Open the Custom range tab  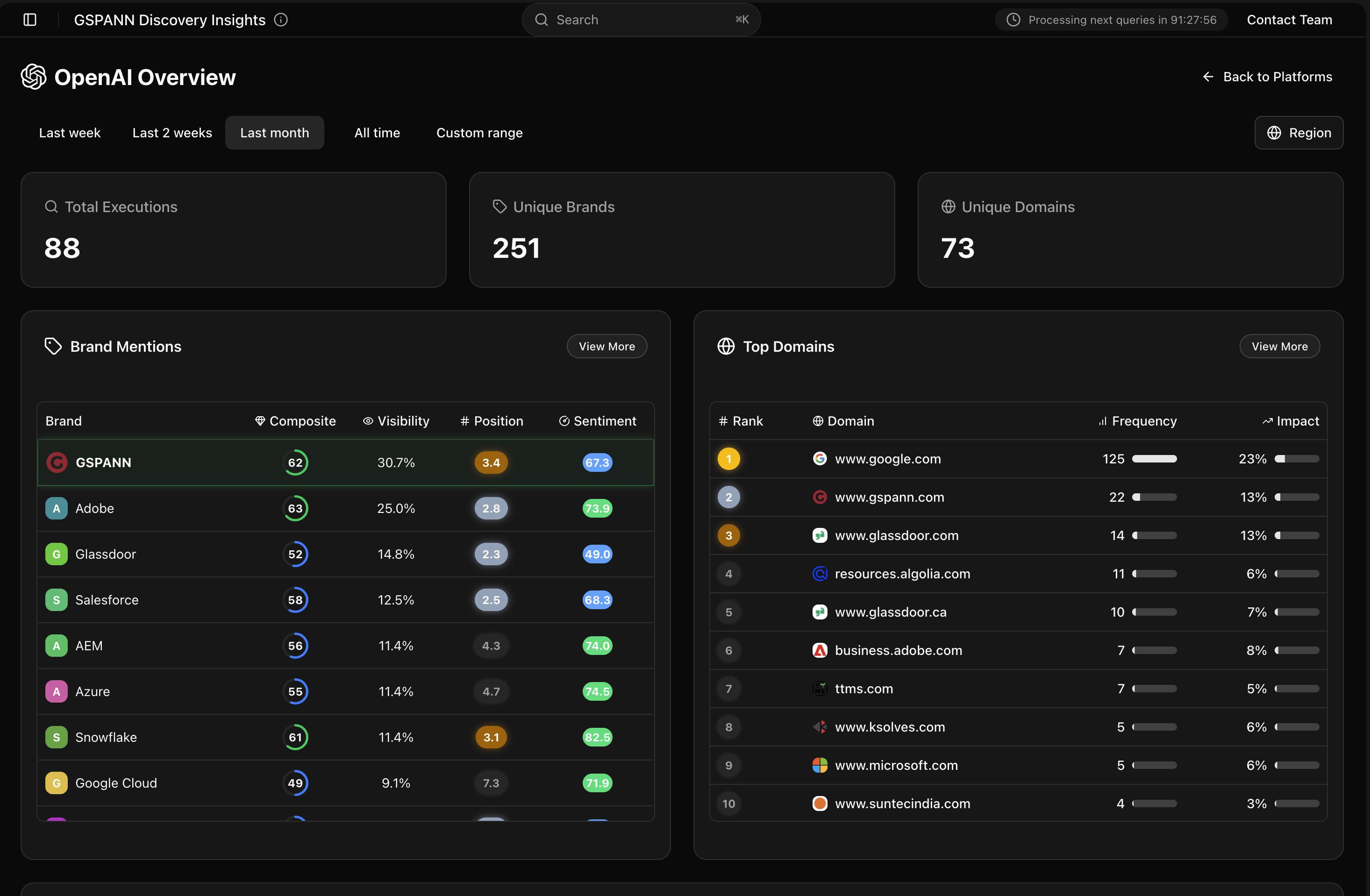(x=479, y=133)
